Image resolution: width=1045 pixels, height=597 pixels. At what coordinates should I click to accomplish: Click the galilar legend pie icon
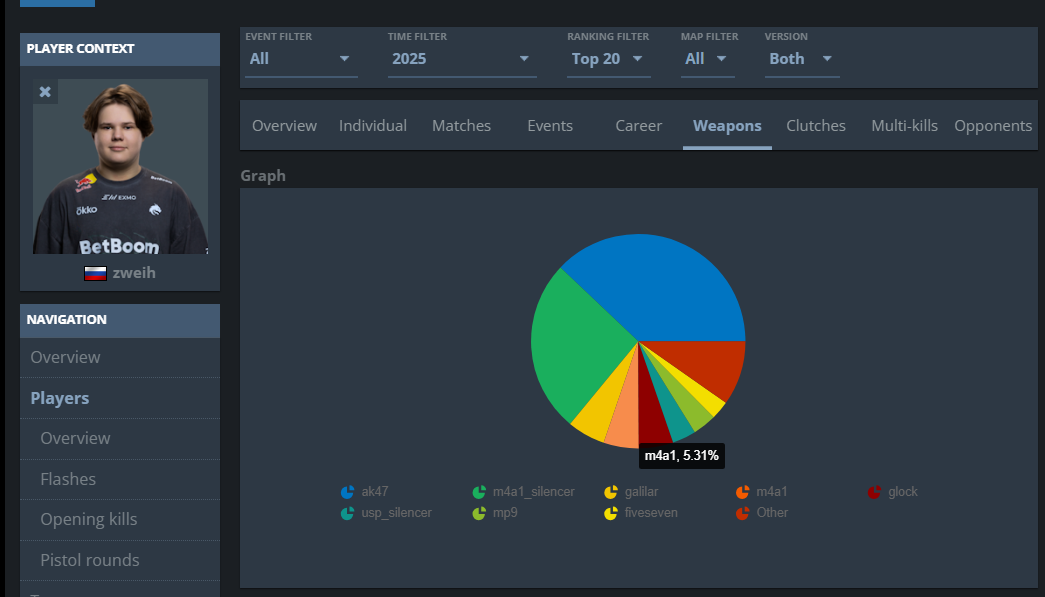coord(611,492)
